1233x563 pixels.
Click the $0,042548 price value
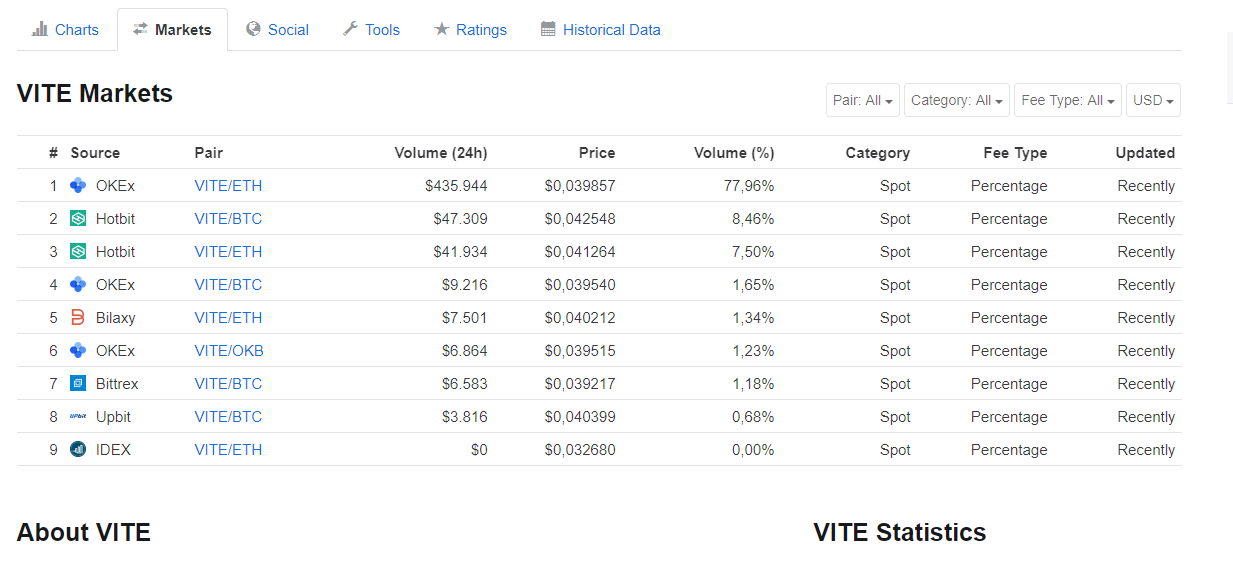(x=580, y=219)
